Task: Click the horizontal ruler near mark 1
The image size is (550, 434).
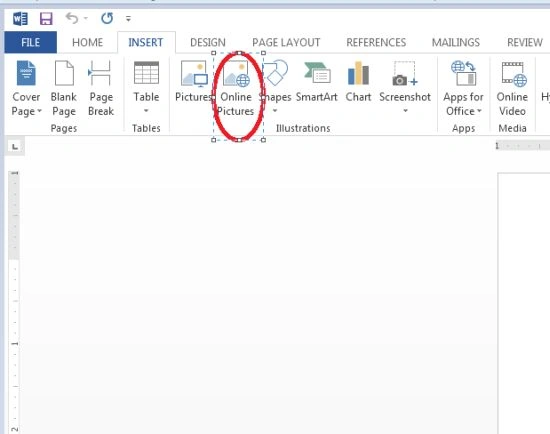Action: point(523,145)
